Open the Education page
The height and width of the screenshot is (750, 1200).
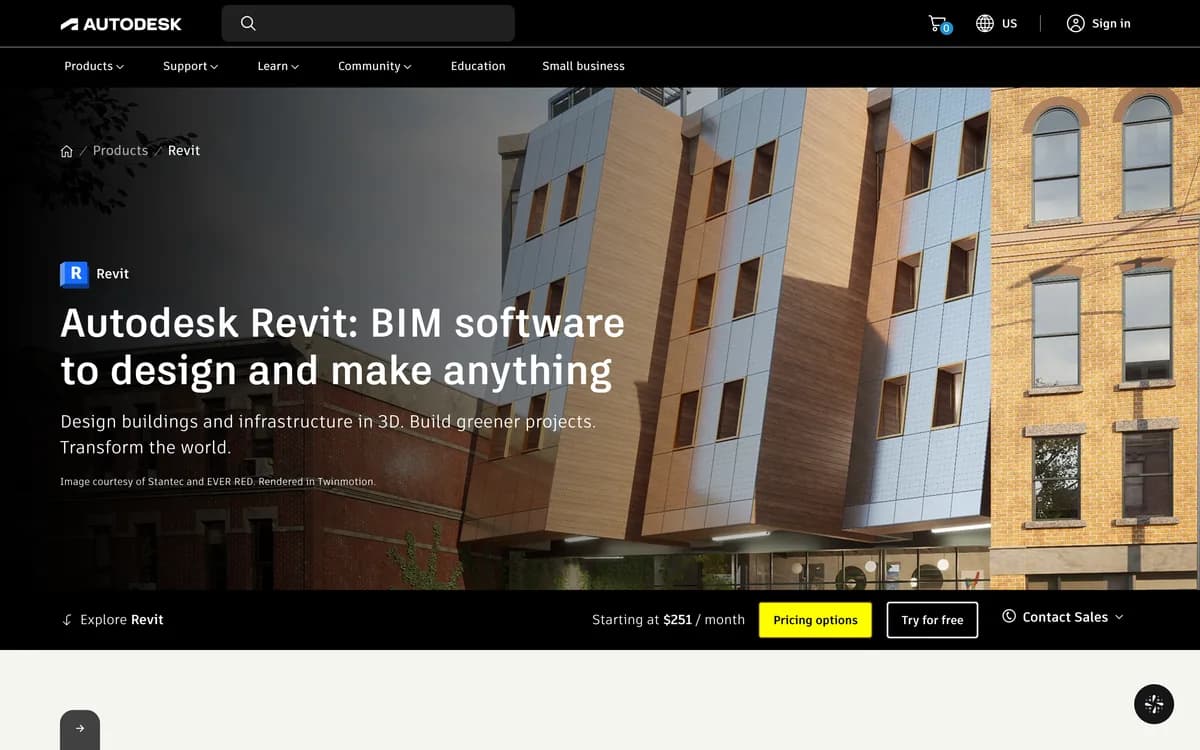478,66
